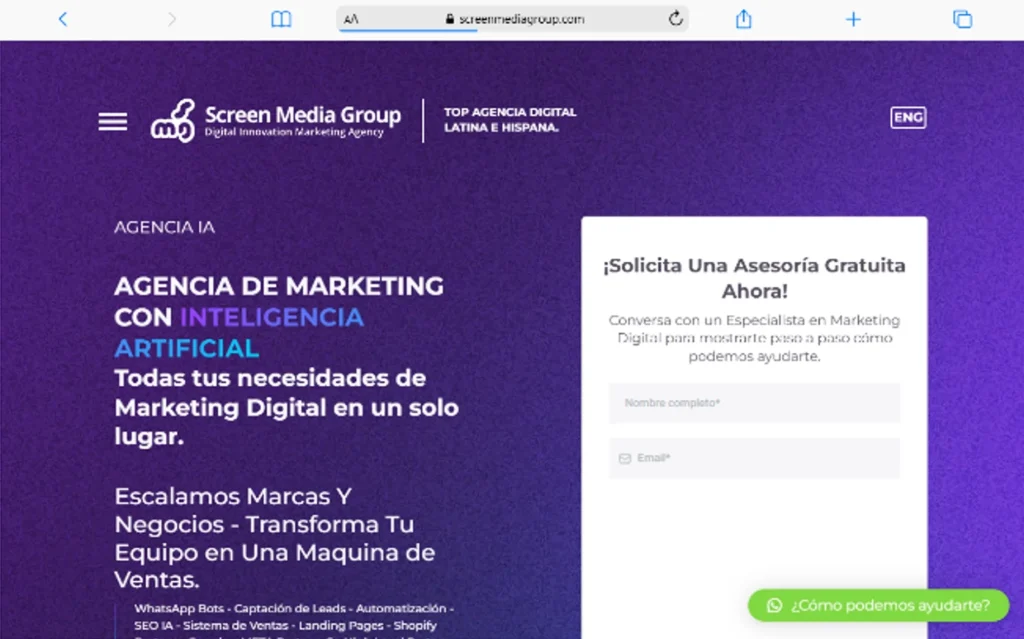The image size is (1024, 639).
Task: Open the Safari bookmarks book icon
Action: [281, 20]
